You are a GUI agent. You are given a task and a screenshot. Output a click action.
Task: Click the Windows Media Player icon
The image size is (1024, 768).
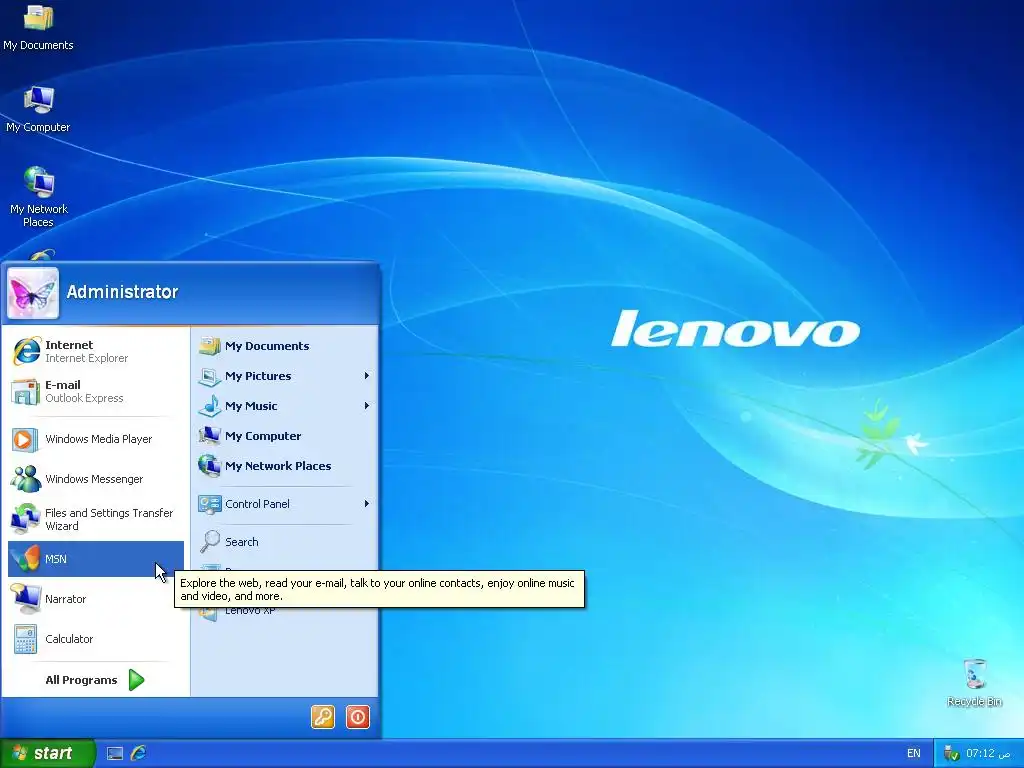pyautogui.click(x=24, y=440)
